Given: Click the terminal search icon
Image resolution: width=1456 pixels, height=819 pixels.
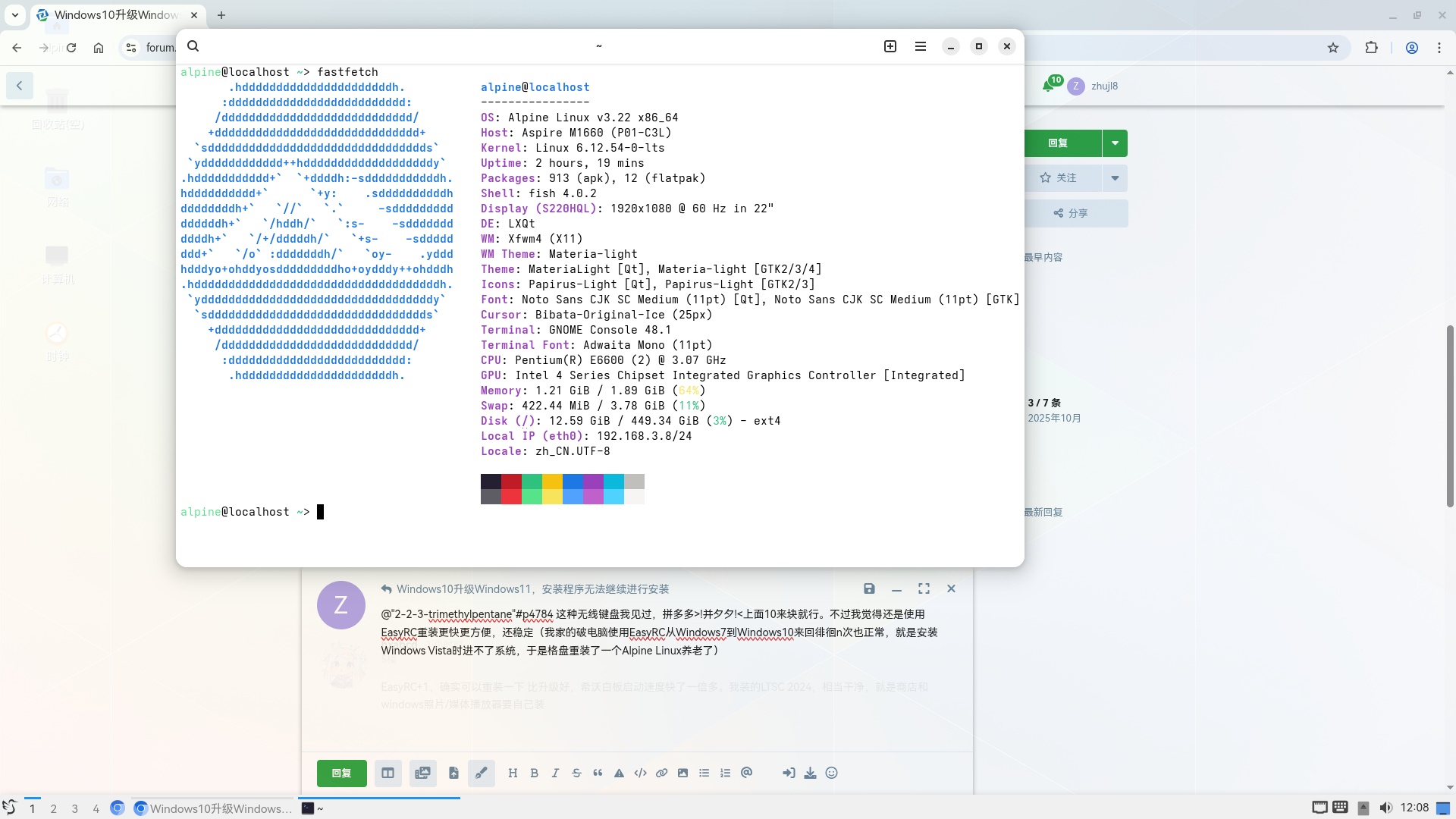Looking at the screenshot, I should (193, 46).
